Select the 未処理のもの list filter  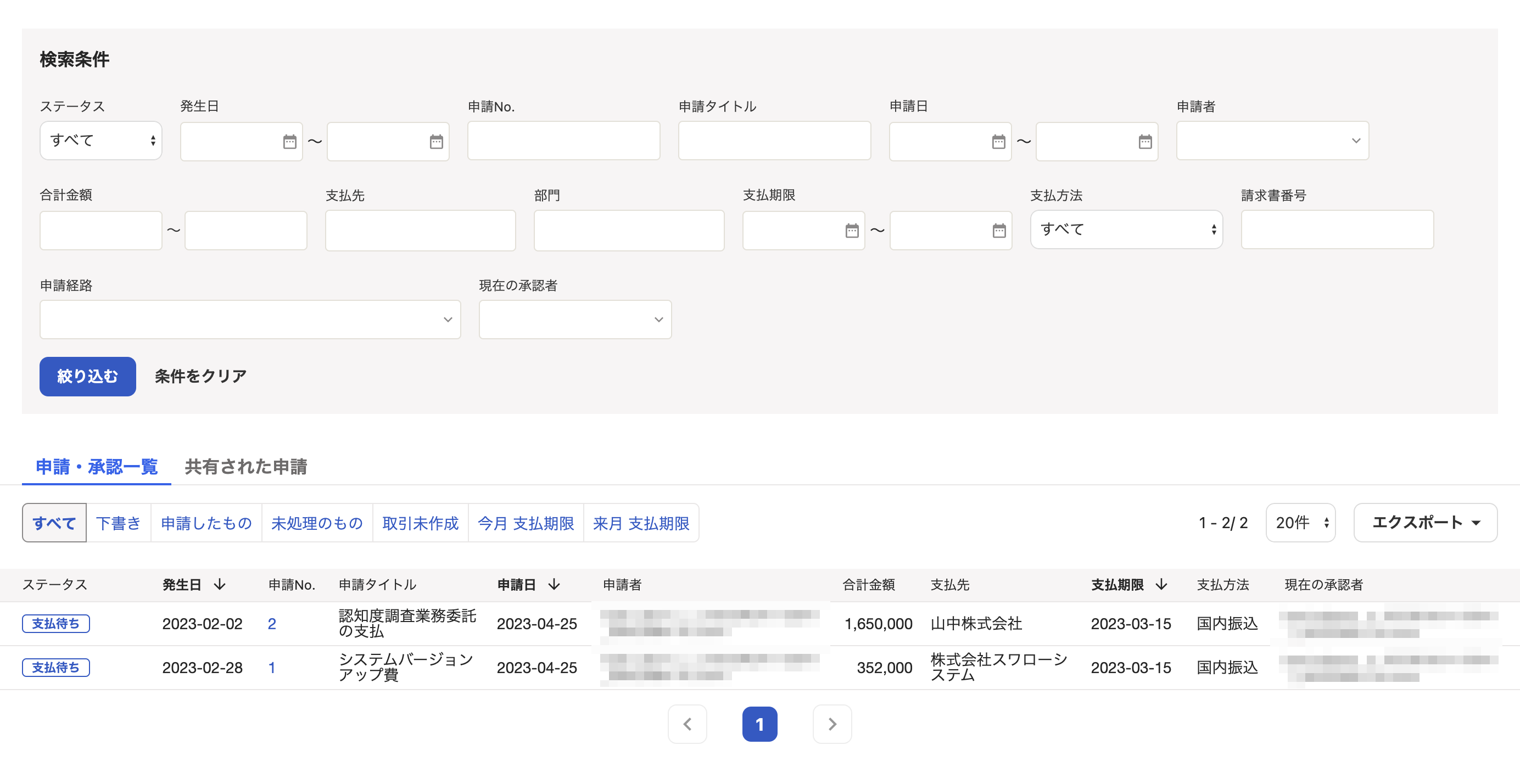(x=317, y=523)
